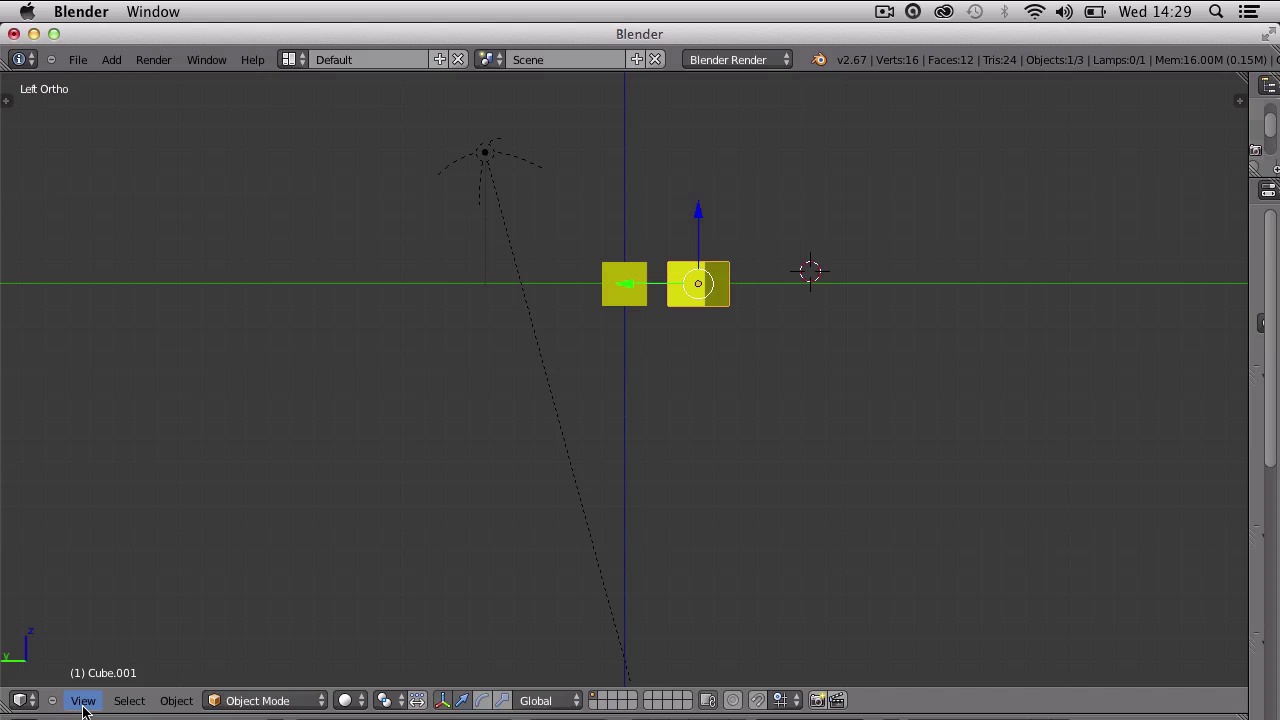The height and width of the screenshot is (720, 1280).
Task: Click the Scene name field
Action: 567,60
